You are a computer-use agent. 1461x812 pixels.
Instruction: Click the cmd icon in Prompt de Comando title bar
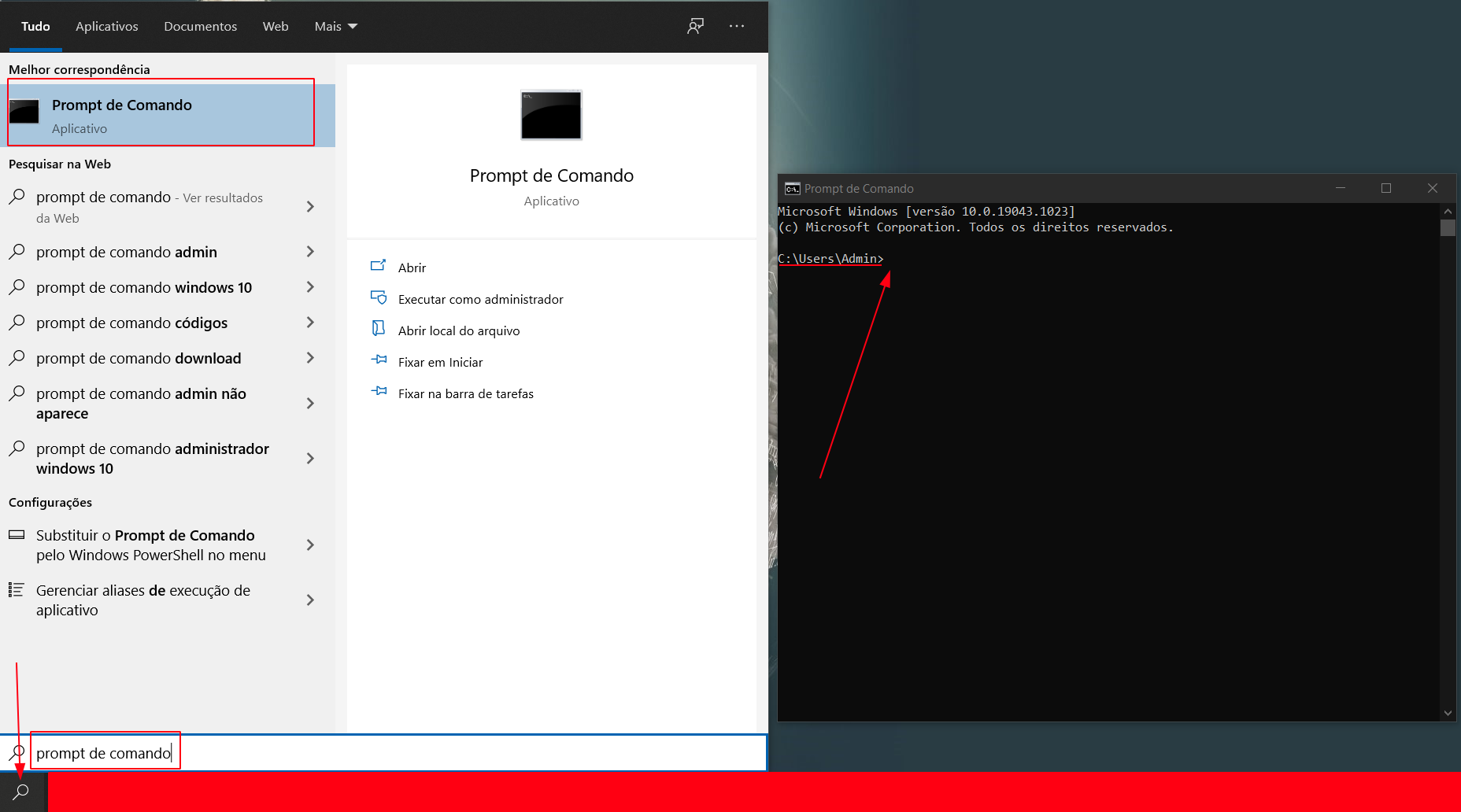pos(792,189)
